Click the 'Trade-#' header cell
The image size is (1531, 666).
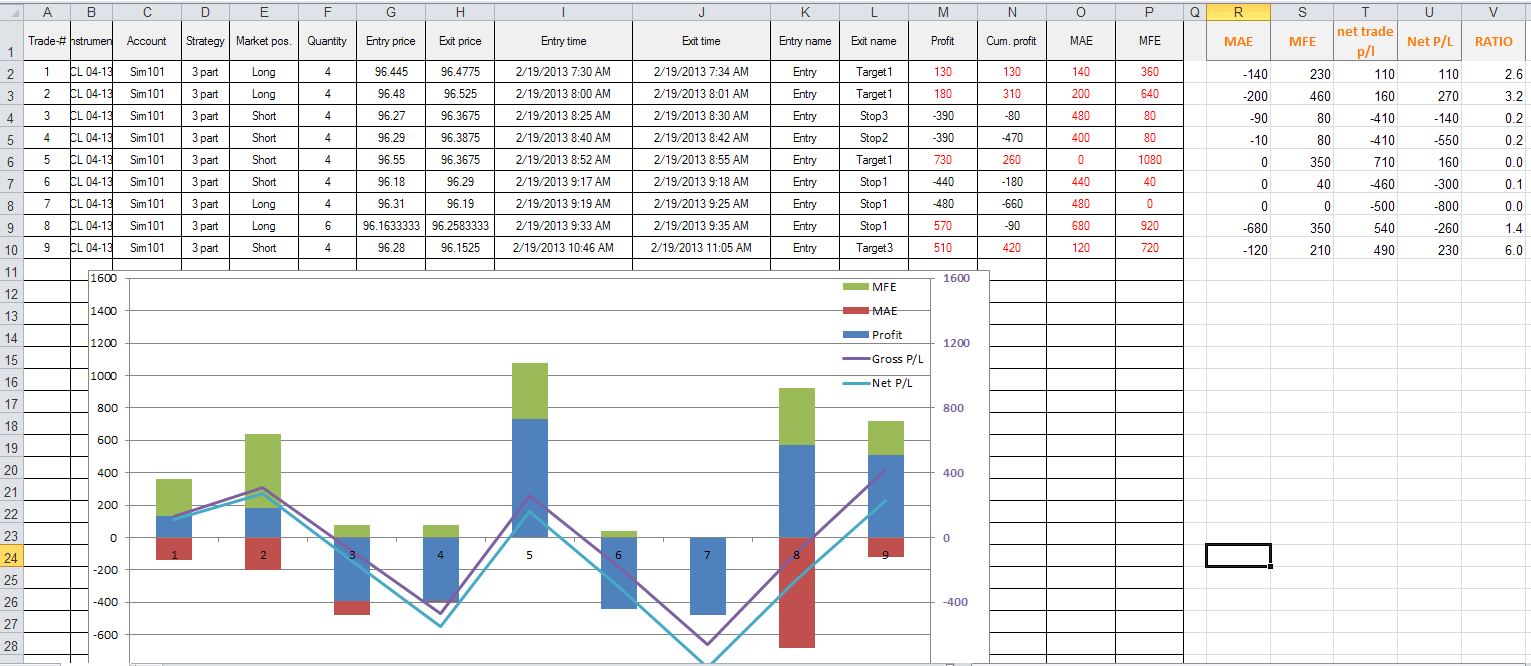(48, 42)
